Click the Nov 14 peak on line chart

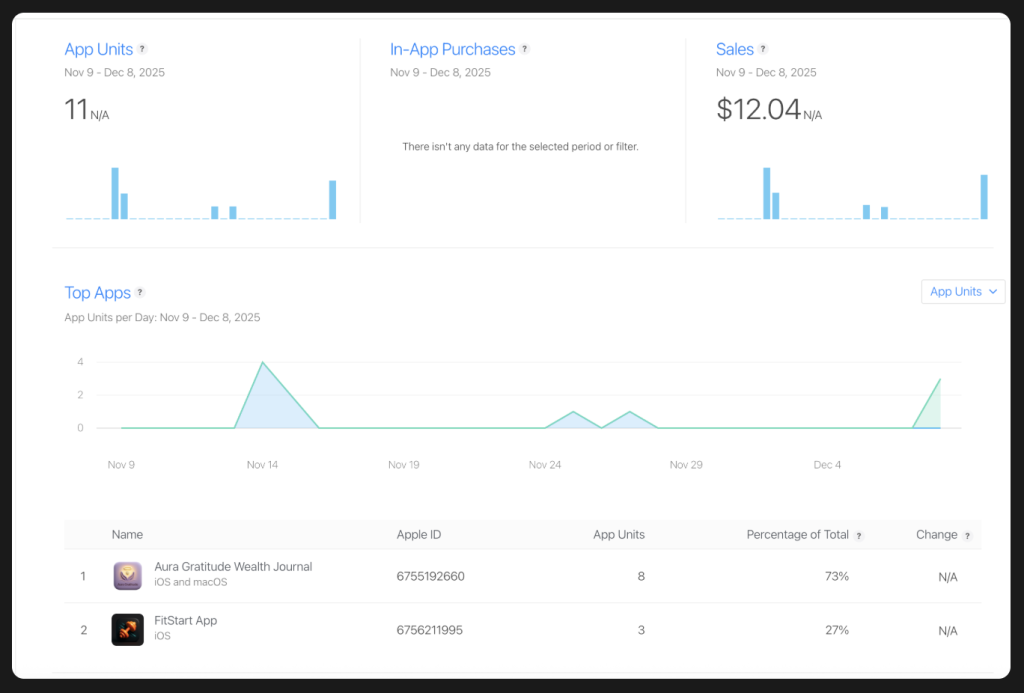click(262, 364)
